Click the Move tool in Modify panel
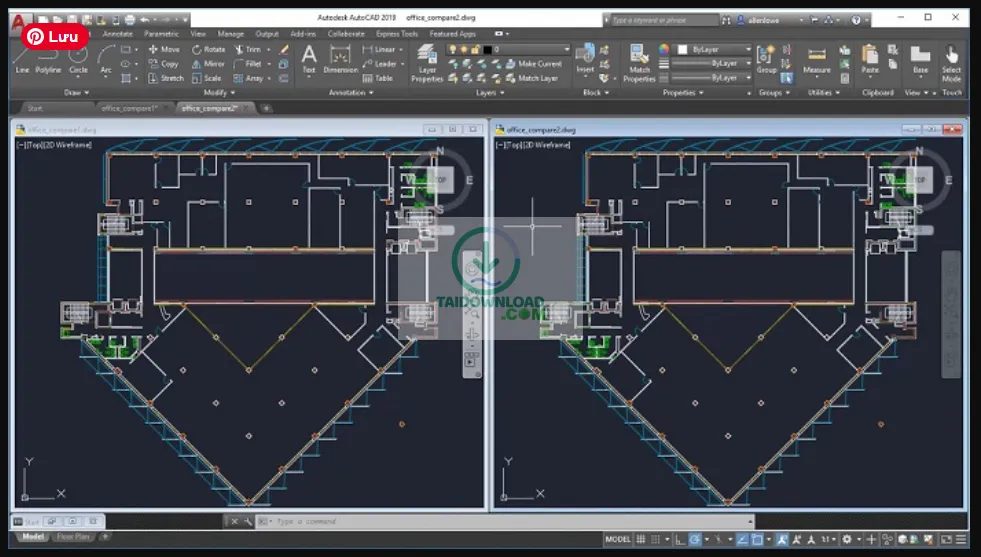981x557 pixels. point(165,49)
